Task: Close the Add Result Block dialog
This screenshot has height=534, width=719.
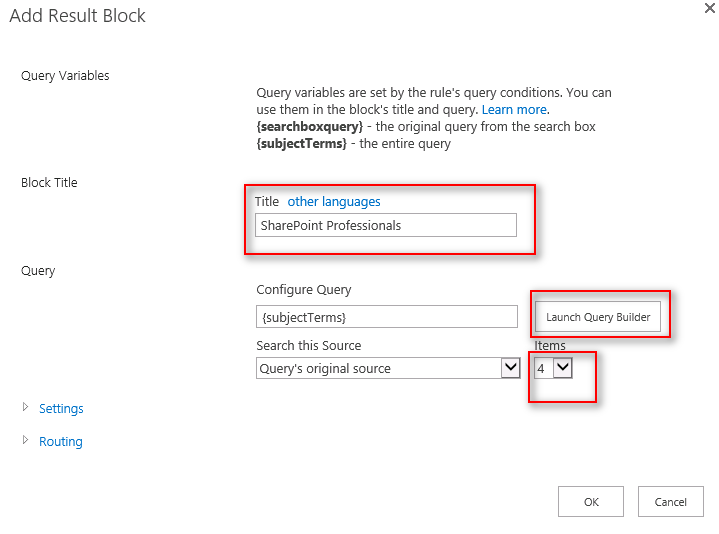Action: [709, 7]
